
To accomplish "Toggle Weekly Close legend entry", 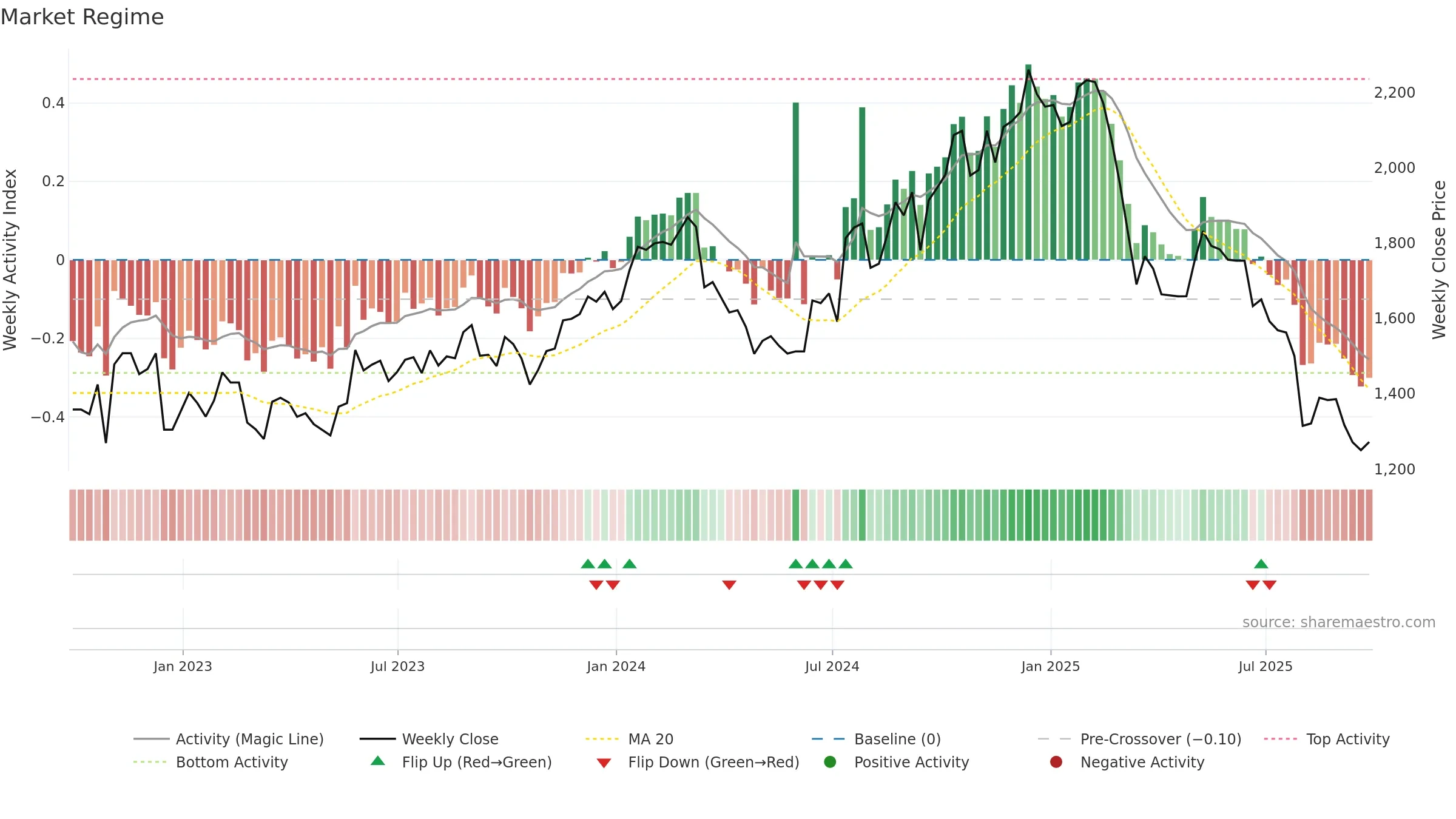I will [x=429, y=739].
